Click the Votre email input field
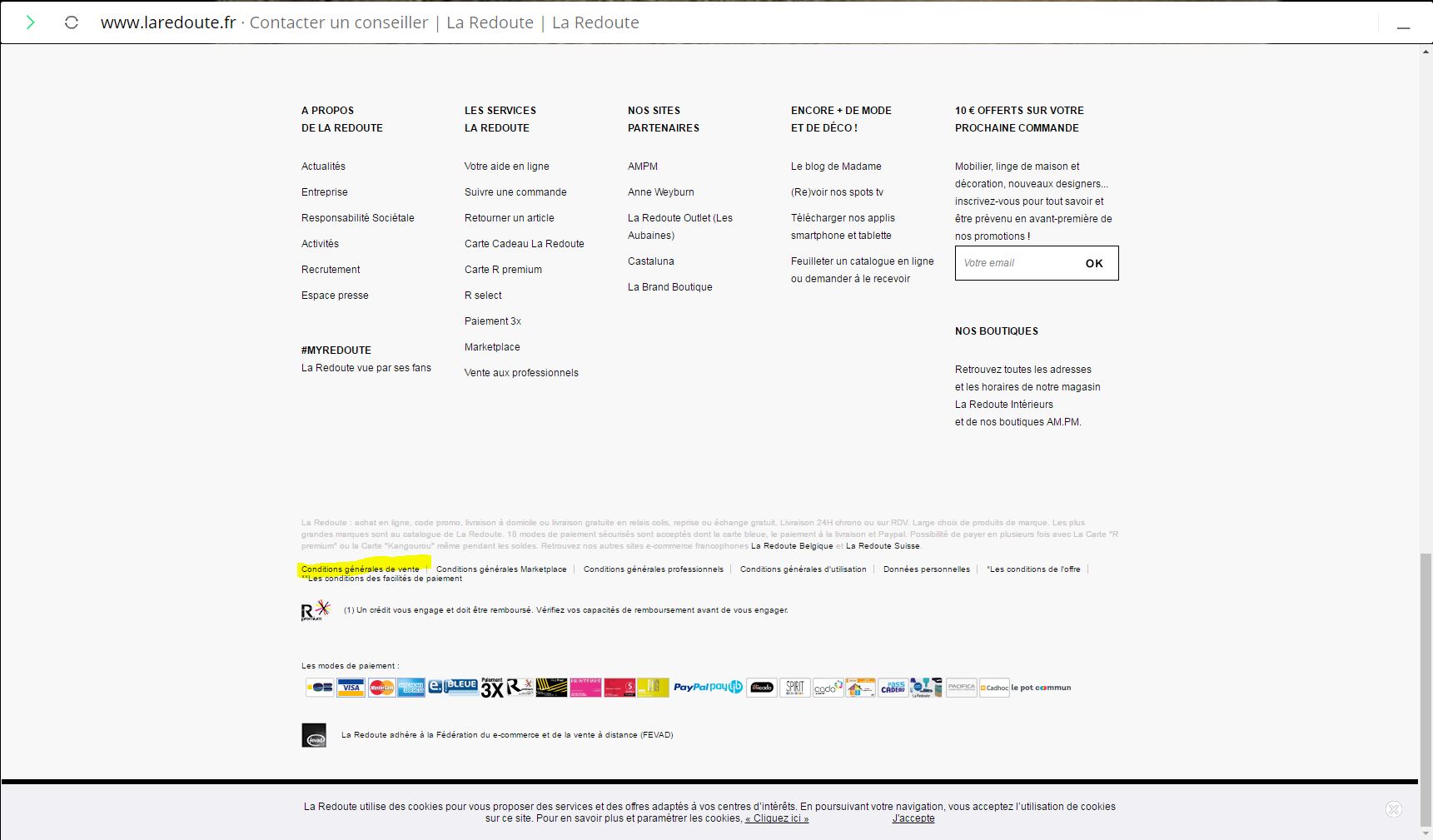Image resolution: width=1433 pixels, height=840 pixels. tap(1016, 263)
